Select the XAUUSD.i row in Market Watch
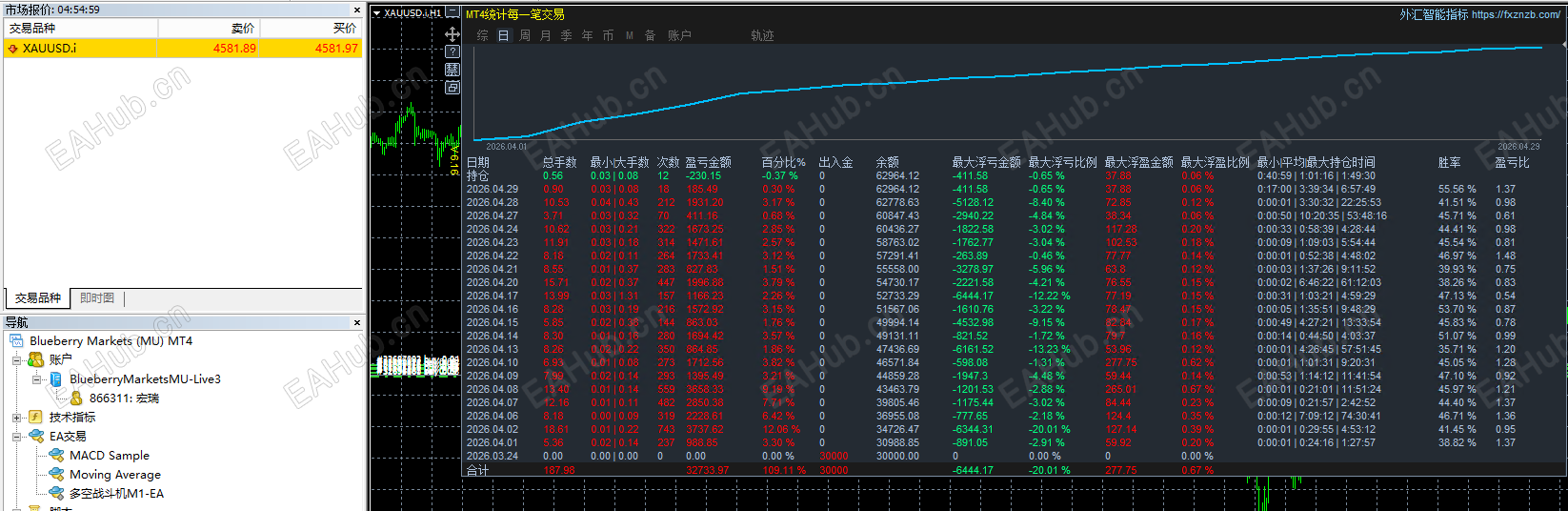 [183, 48]
